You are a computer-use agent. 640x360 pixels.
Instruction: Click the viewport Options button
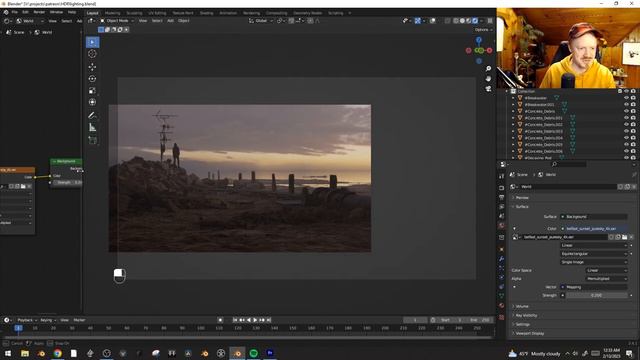click(x=483, y=30)
